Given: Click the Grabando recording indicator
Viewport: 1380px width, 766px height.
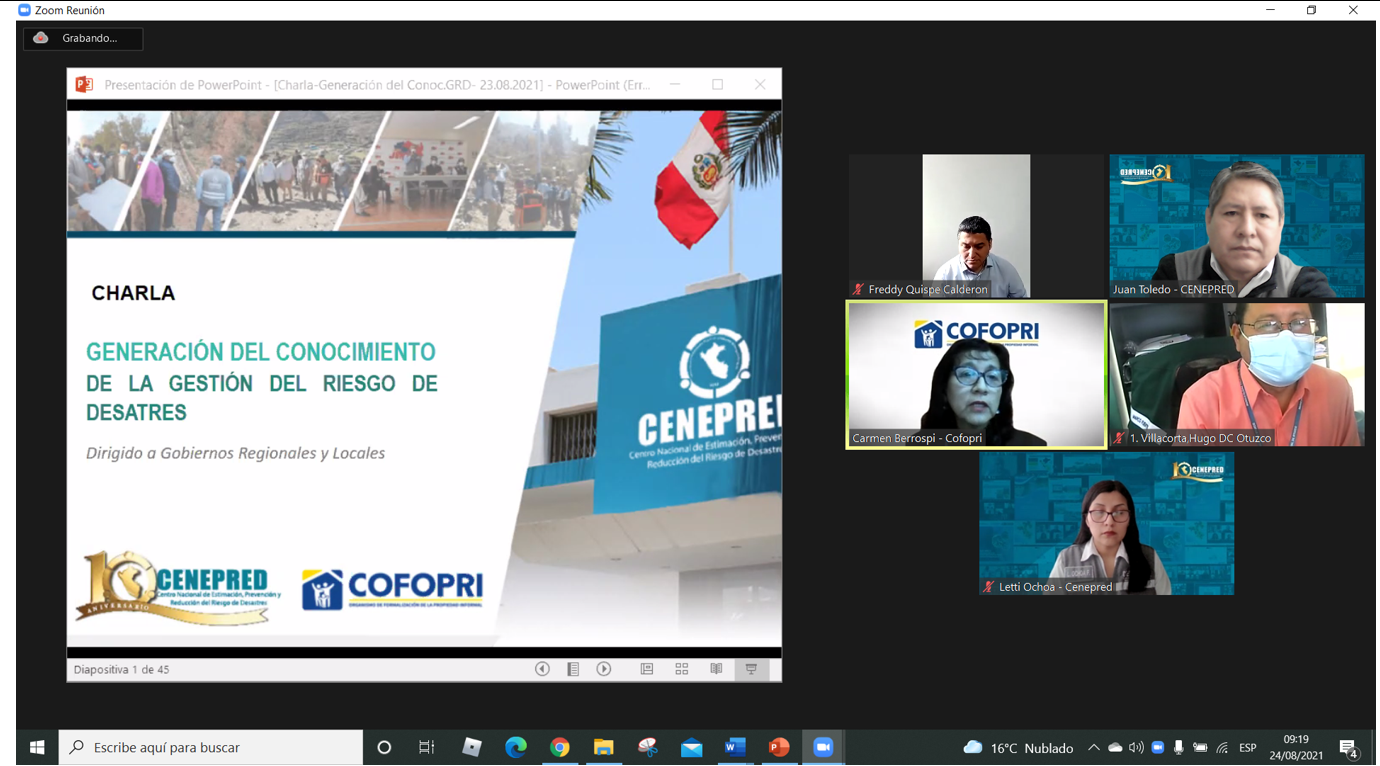Looking at the screenshot, I should 83,38.
